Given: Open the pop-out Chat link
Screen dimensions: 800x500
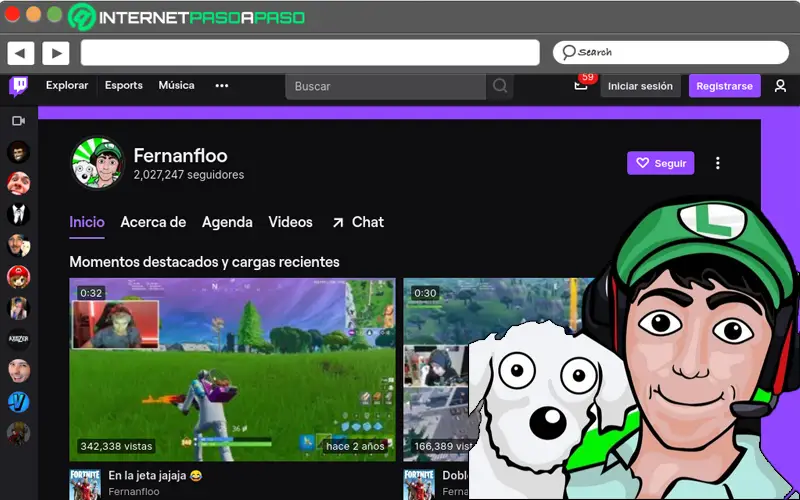Looking at the screenshot, I should tap(358, 222).
